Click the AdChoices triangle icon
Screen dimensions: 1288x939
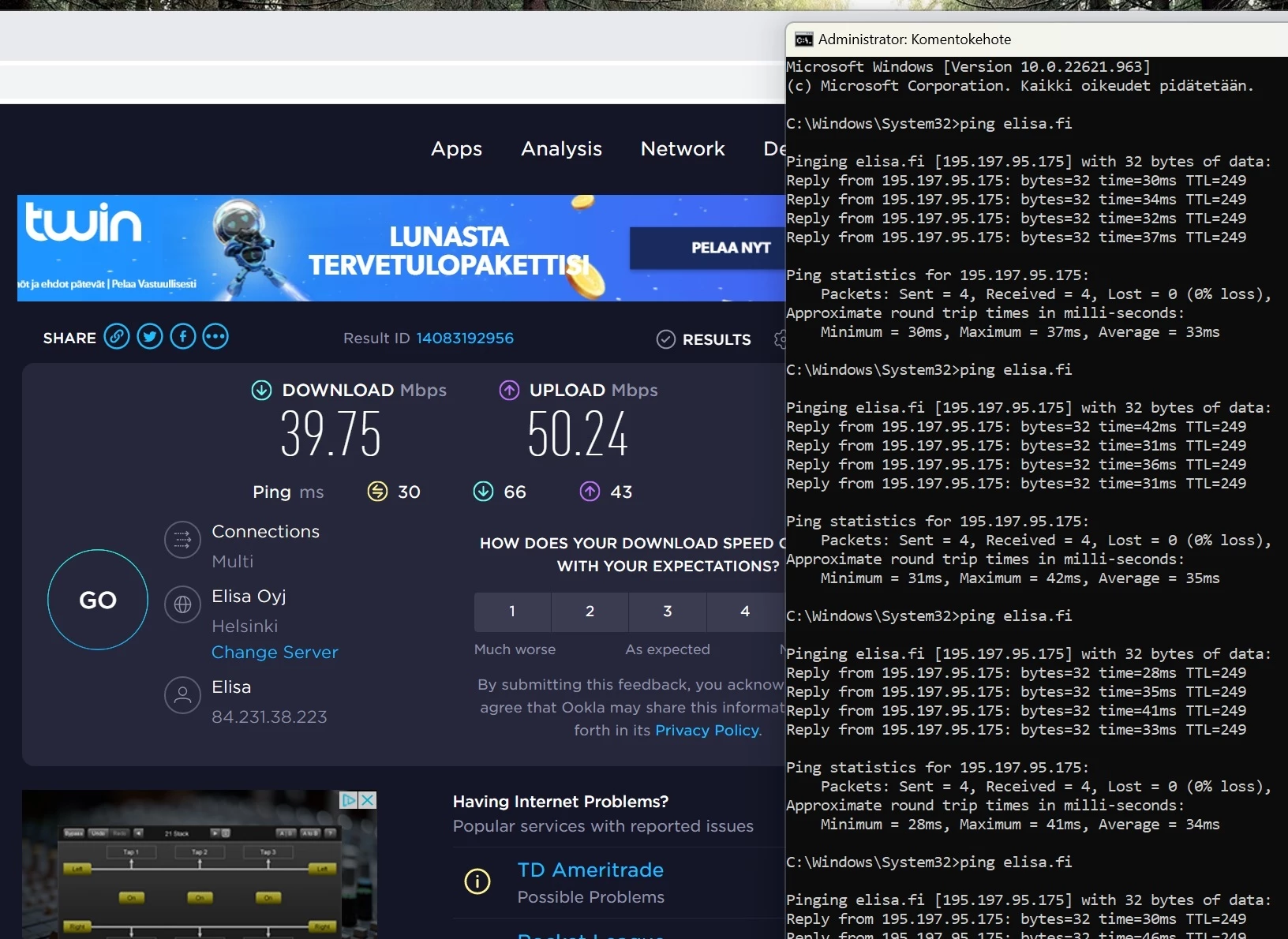(348, 800)
